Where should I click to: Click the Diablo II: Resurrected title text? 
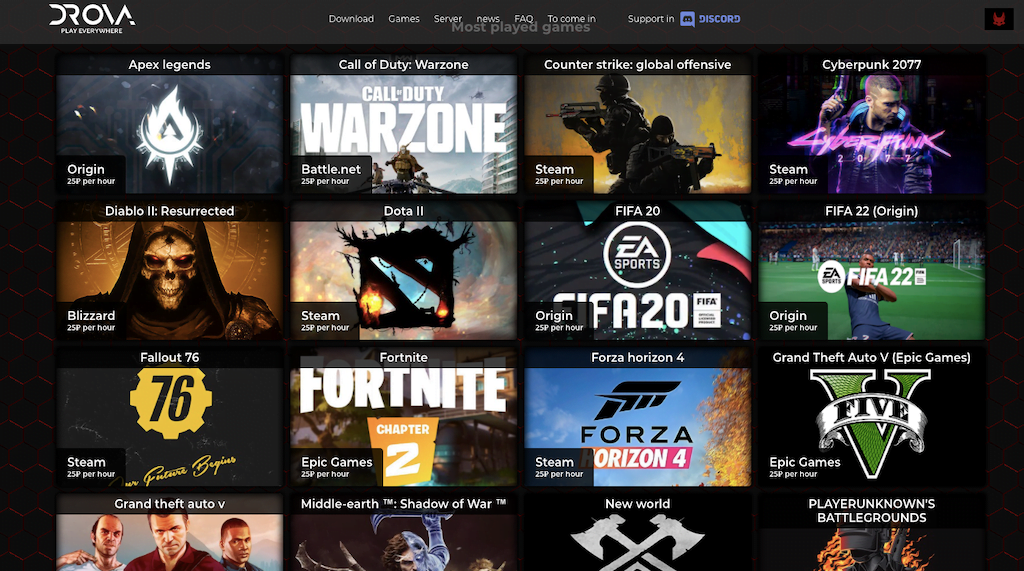coord(170,211)
